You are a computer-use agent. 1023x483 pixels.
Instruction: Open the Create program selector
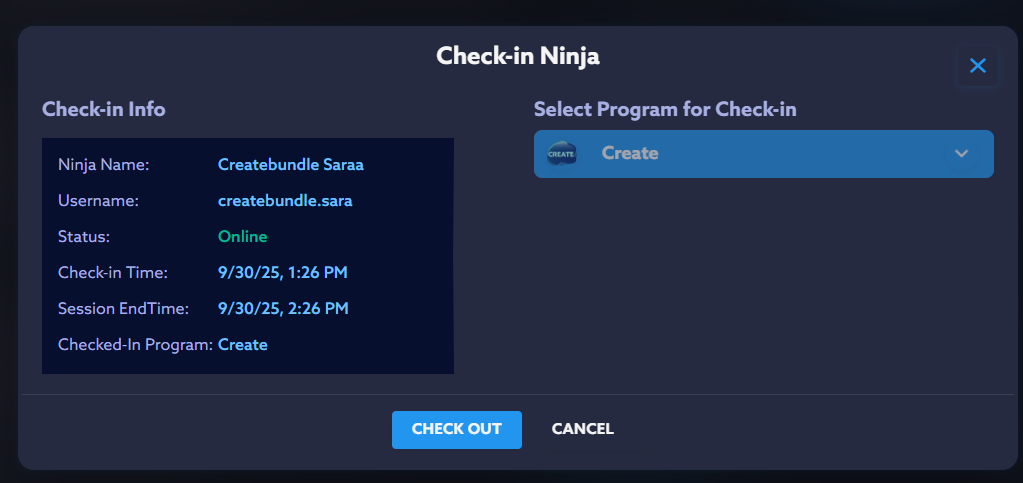pos(762,154)
